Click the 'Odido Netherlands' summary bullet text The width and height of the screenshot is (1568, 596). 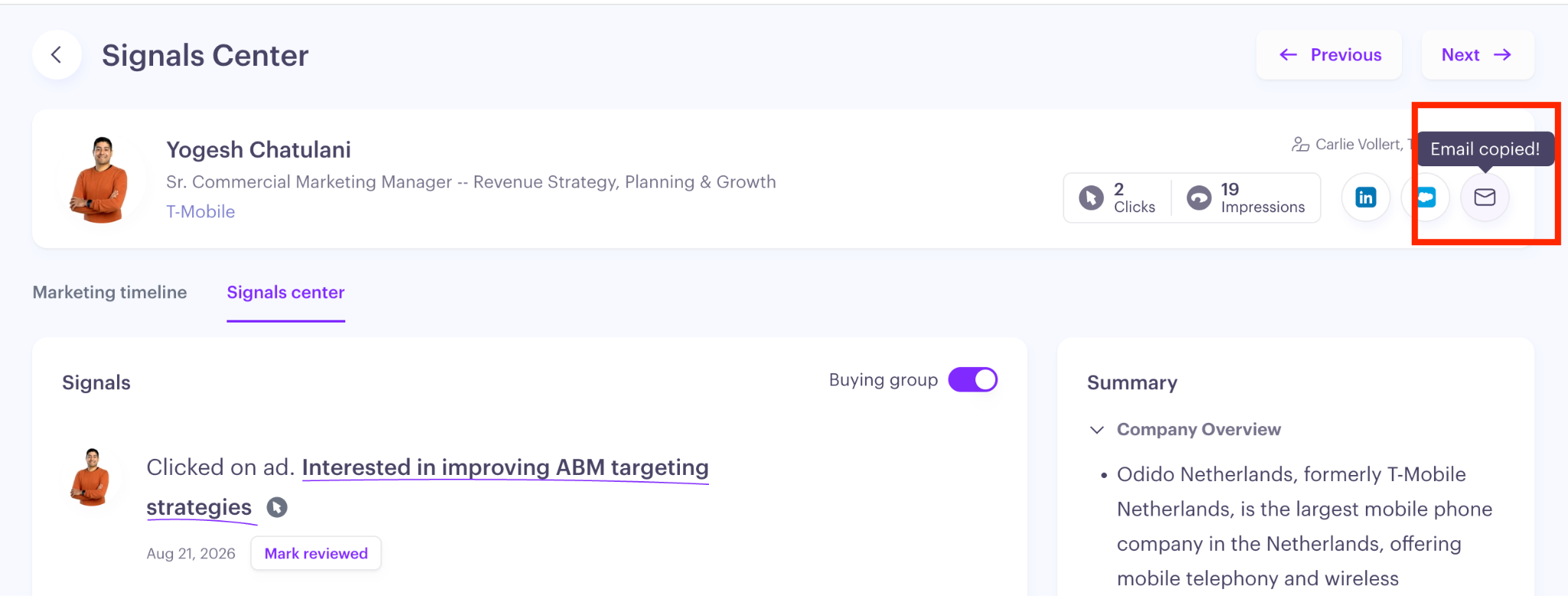tap(1305, 526)
